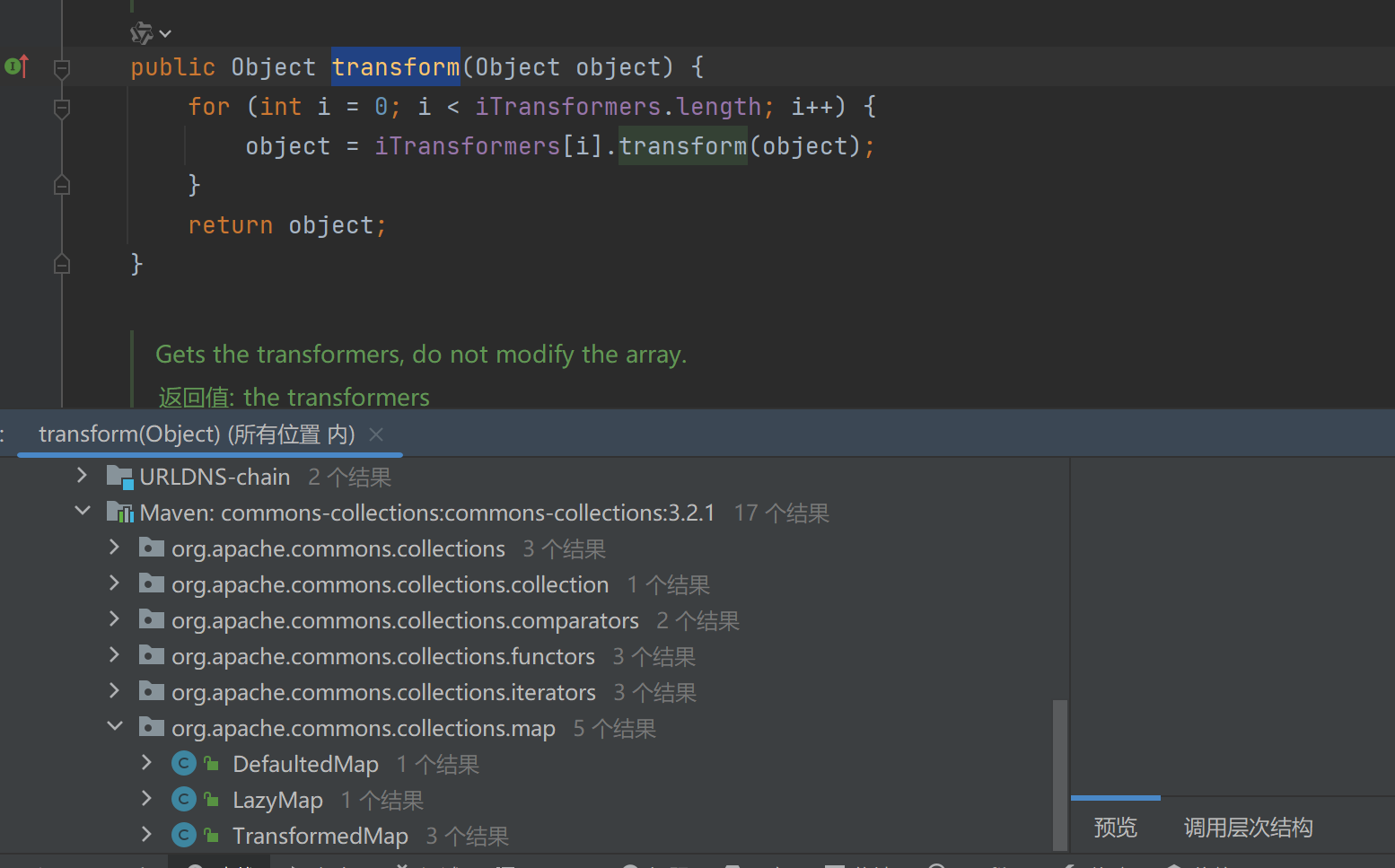Click the '17 个结果' count on the Maven row

coord(781,513)
